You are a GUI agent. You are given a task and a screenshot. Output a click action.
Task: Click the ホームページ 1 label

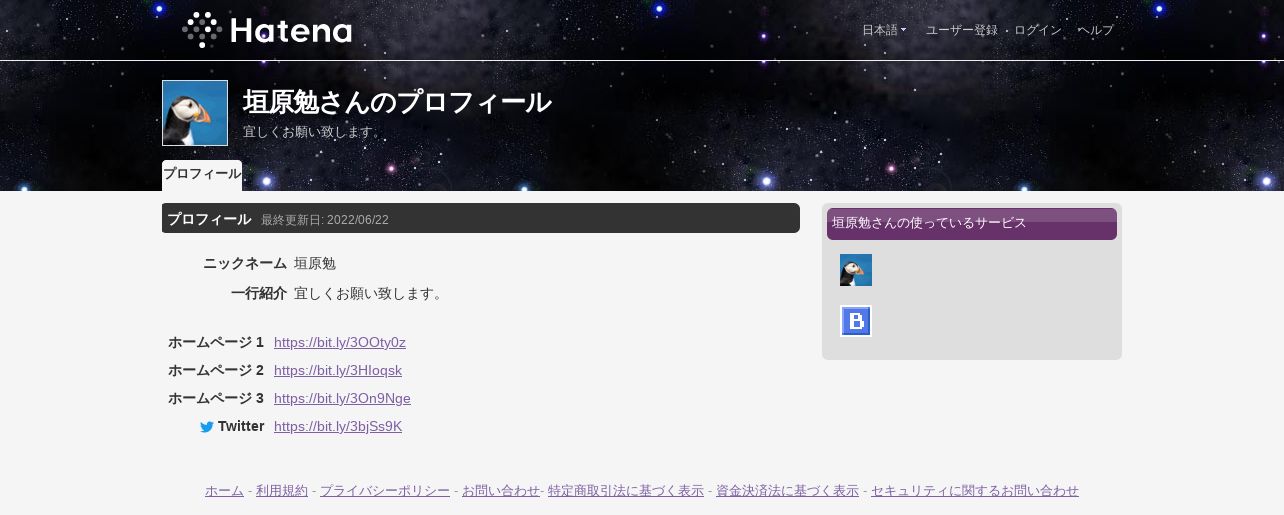point(216,342)
